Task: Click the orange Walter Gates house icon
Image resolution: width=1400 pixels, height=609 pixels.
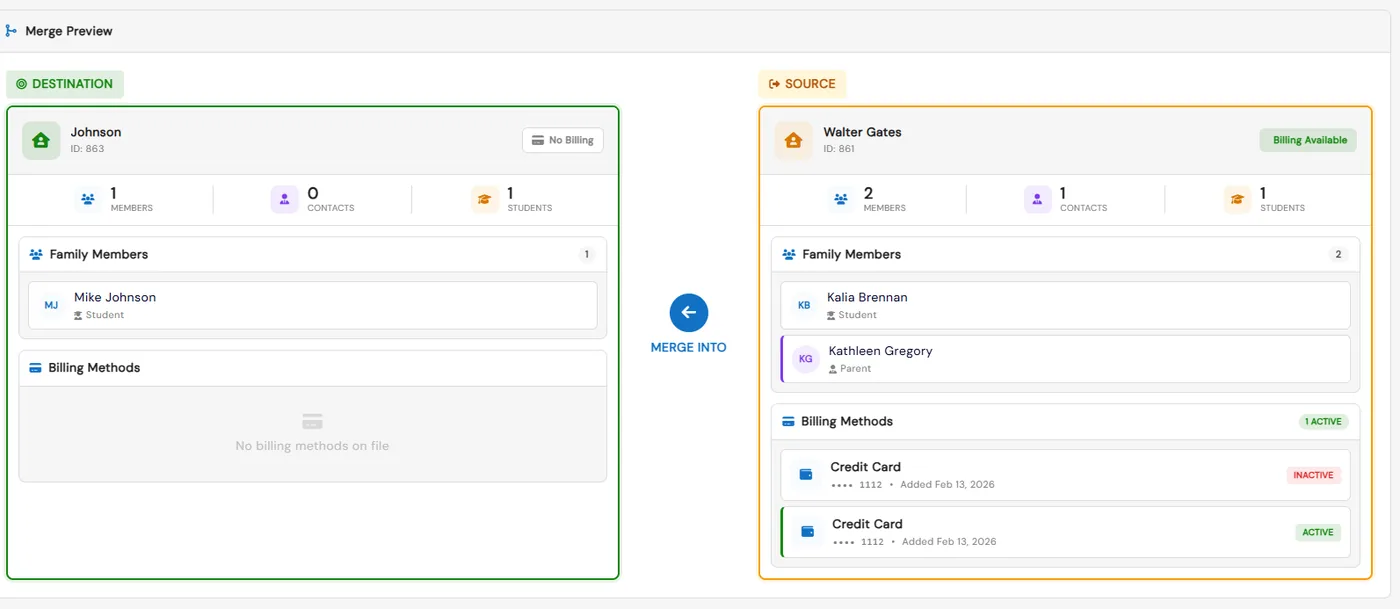Action: coord(794,140)
